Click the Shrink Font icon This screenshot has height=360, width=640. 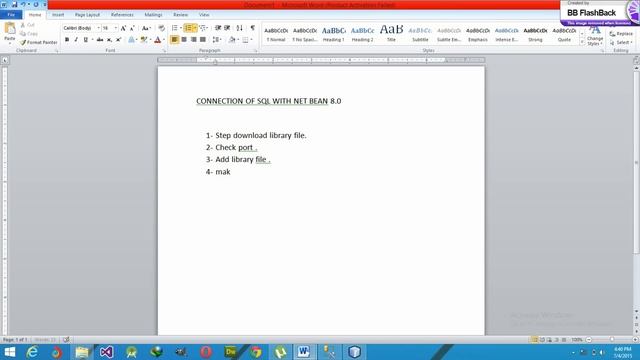click(132, 28)
